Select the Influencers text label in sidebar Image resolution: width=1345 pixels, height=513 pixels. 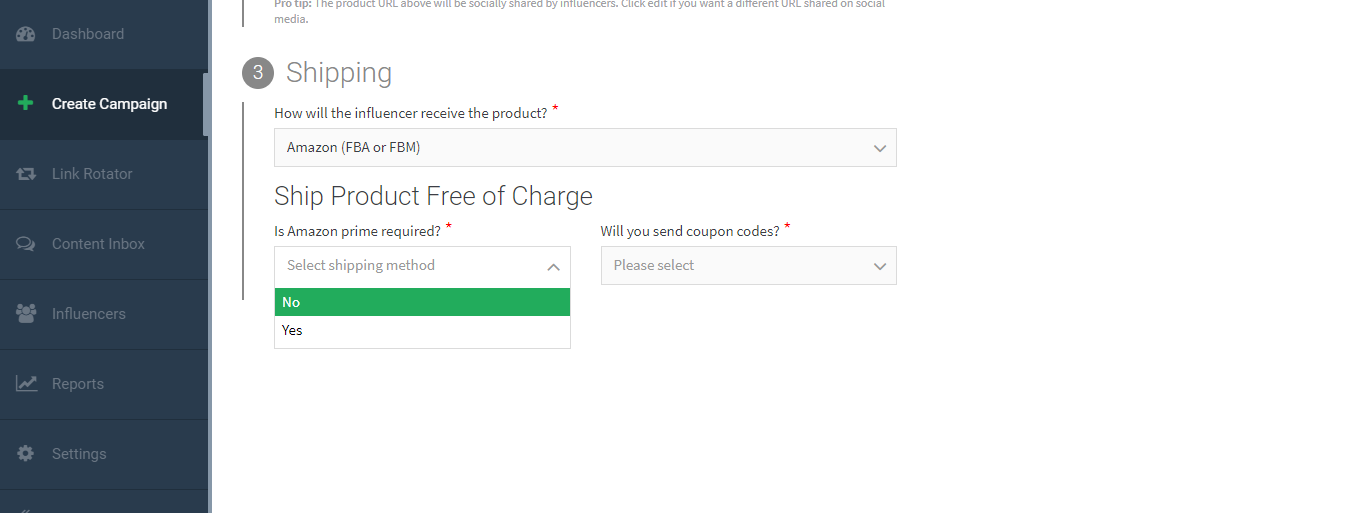point(89,314)
